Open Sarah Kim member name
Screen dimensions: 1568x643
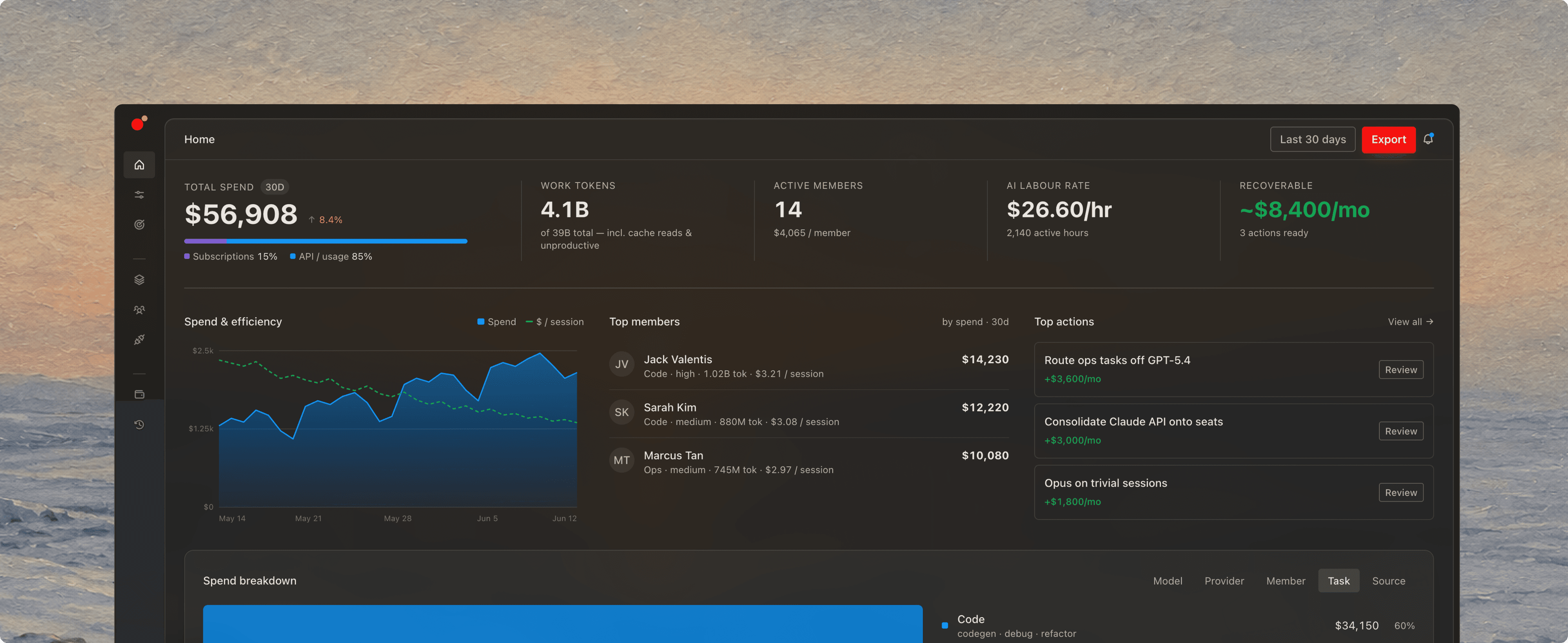click(x=670, y=407)
